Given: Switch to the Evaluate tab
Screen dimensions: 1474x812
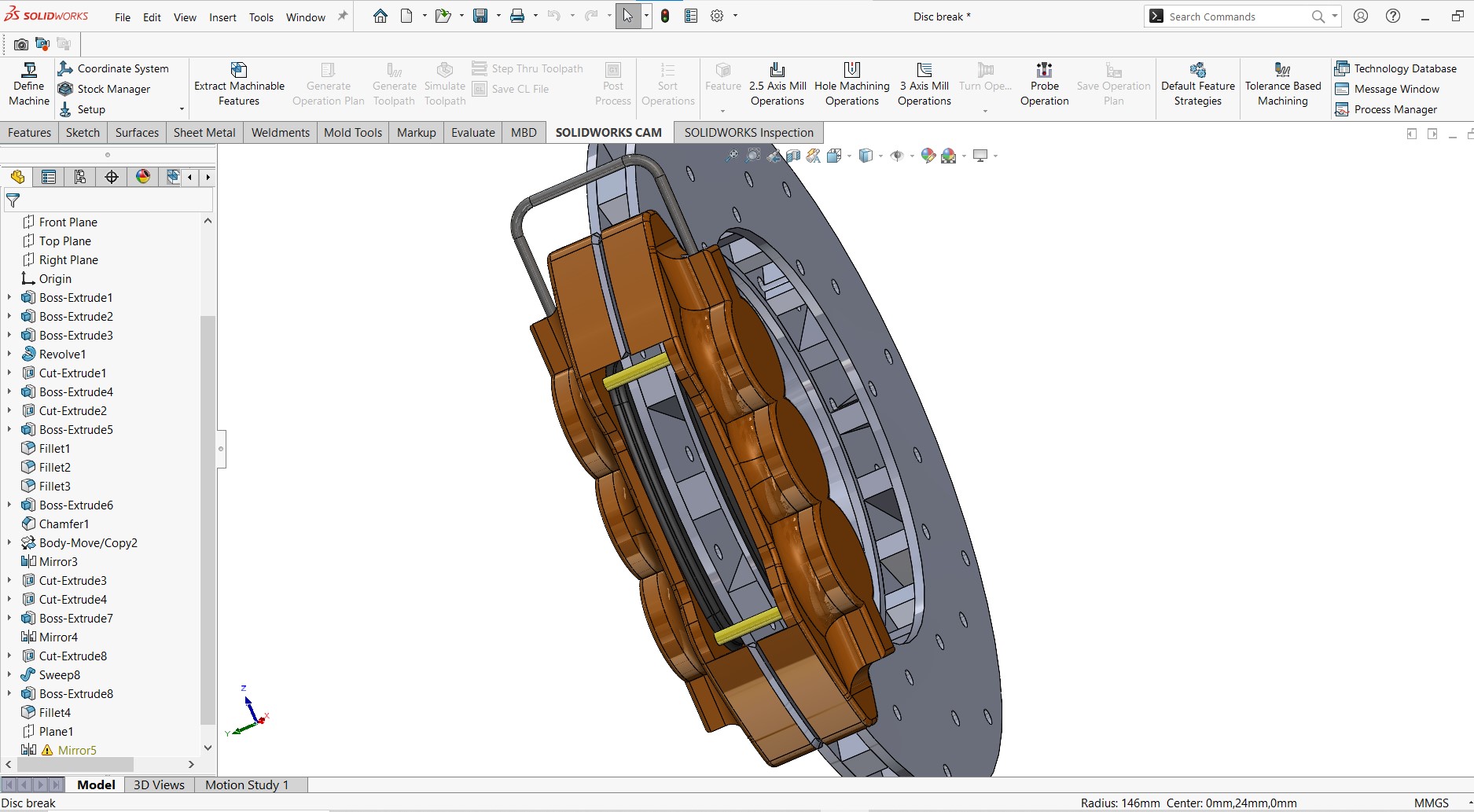Looking at the screenshot, I should click(472, 132).
